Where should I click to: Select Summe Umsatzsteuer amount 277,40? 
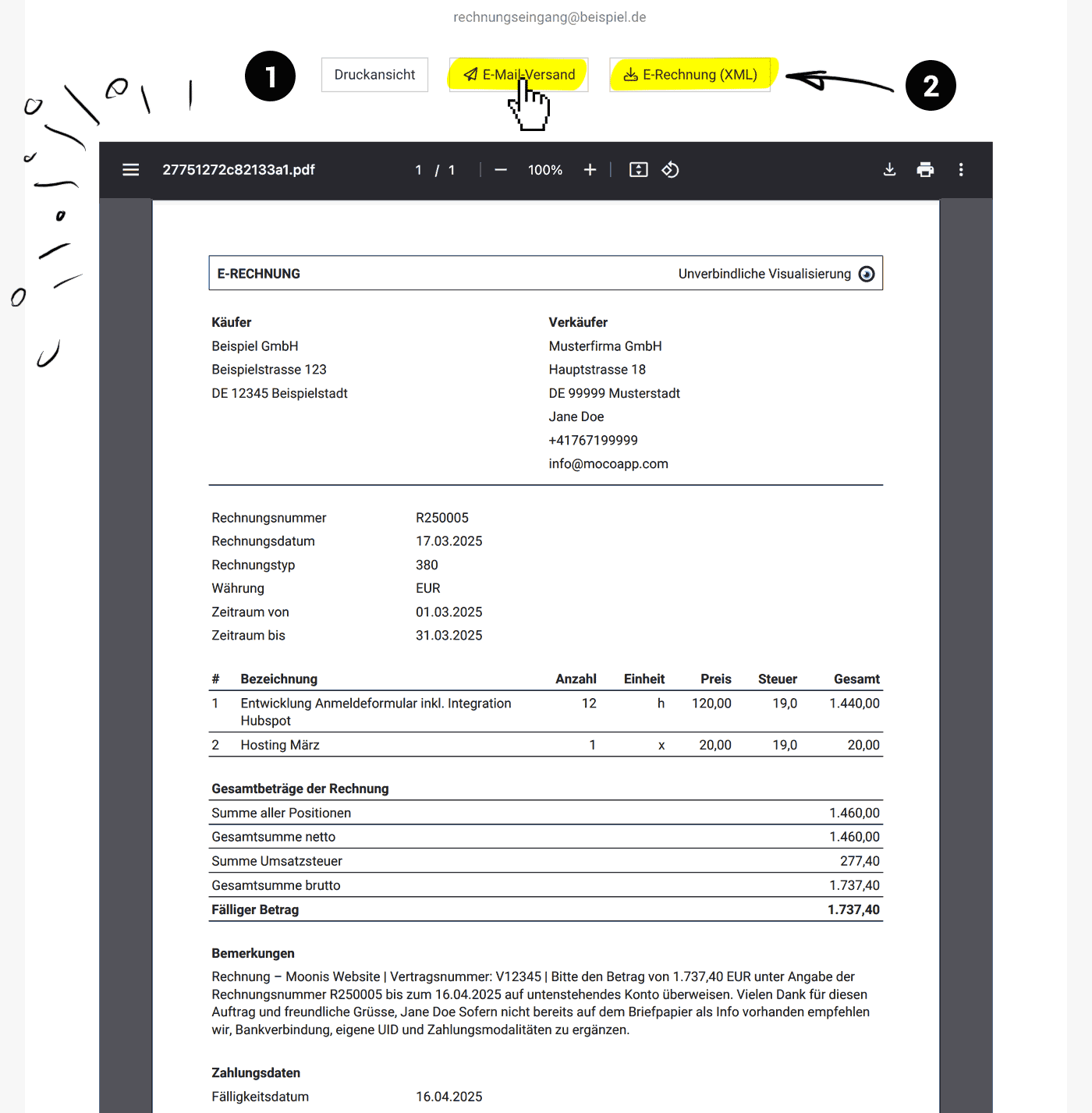tap(860, 861)
